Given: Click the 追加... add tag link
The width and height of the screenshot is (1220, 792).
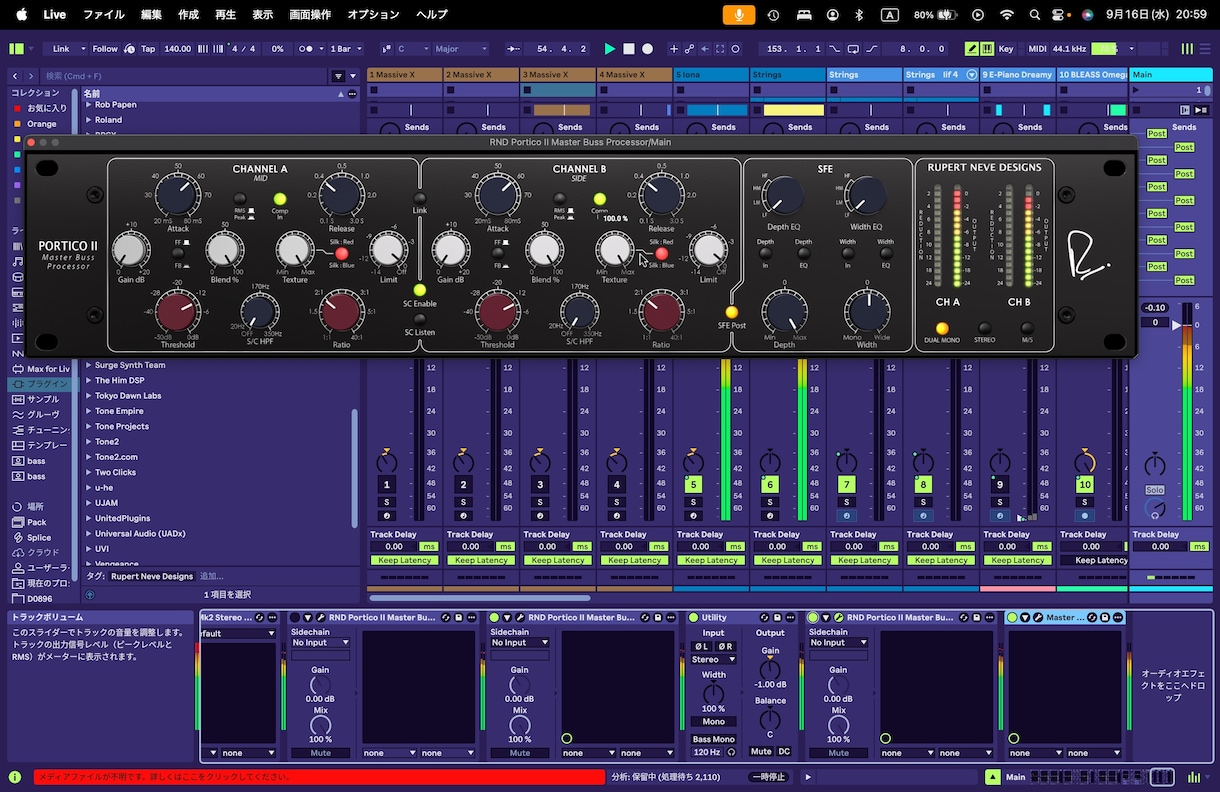Looking at the screenshot, I should [212, 576].
